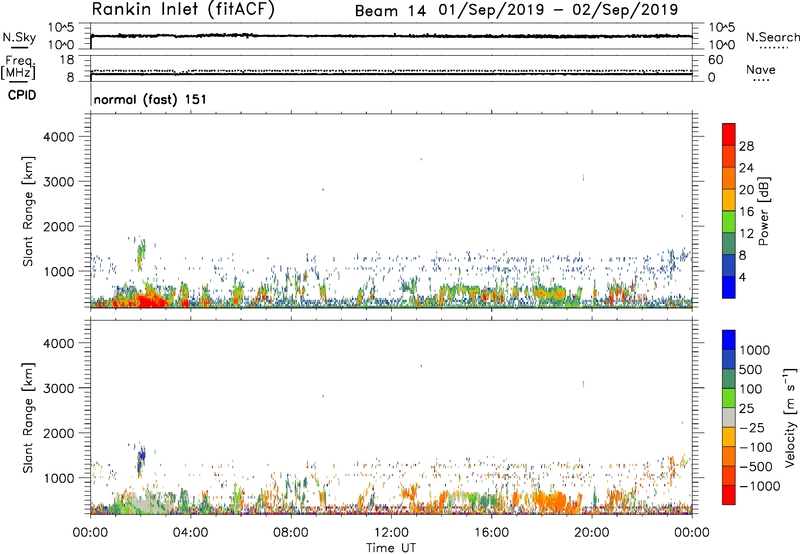The height and width of the screenshot is (554, 800).
Task: Click the "28" tick on power colorbar
Action: [x=746, y=146]
